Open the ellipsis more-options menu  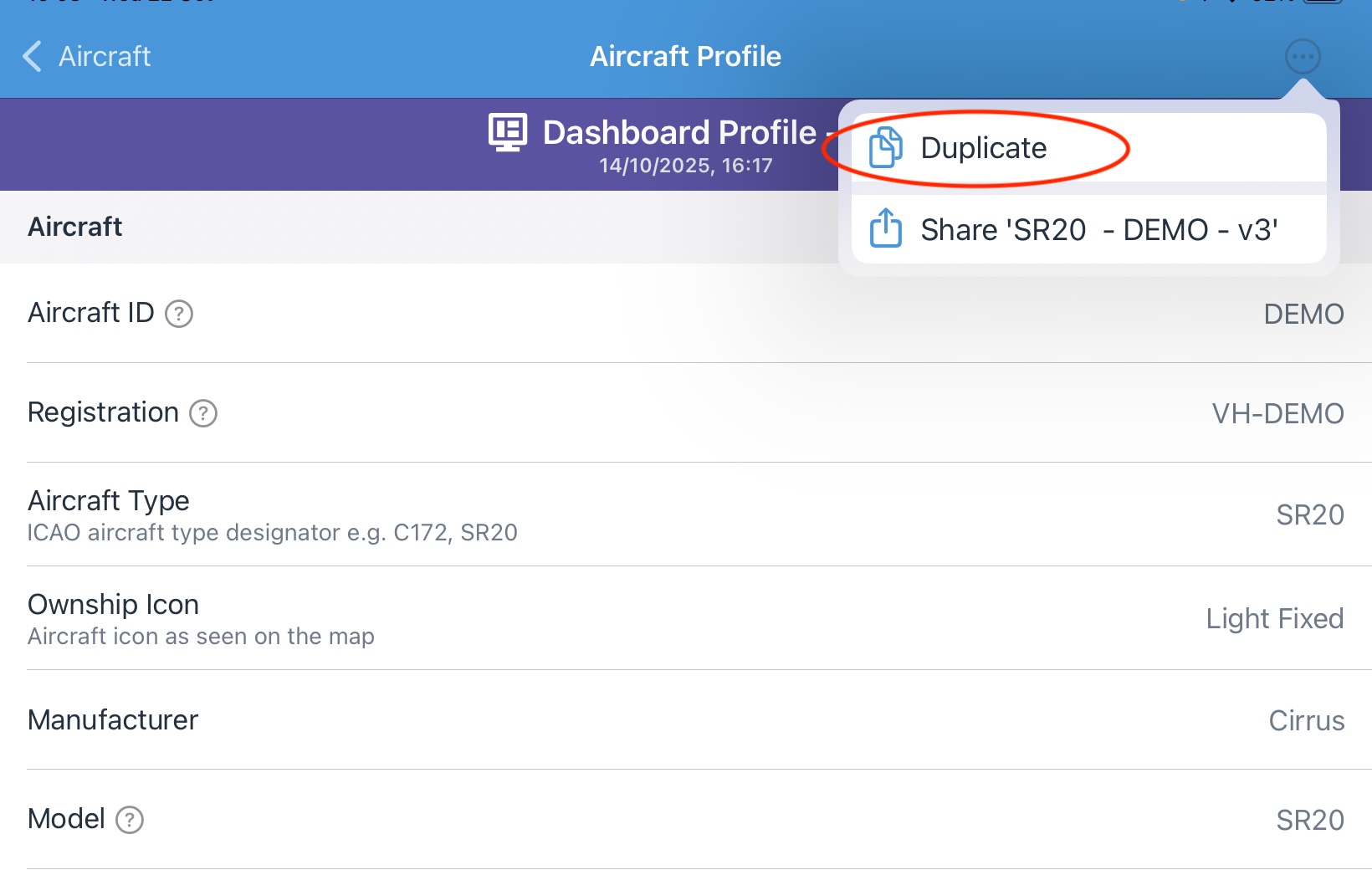[x=1303, y=57]
